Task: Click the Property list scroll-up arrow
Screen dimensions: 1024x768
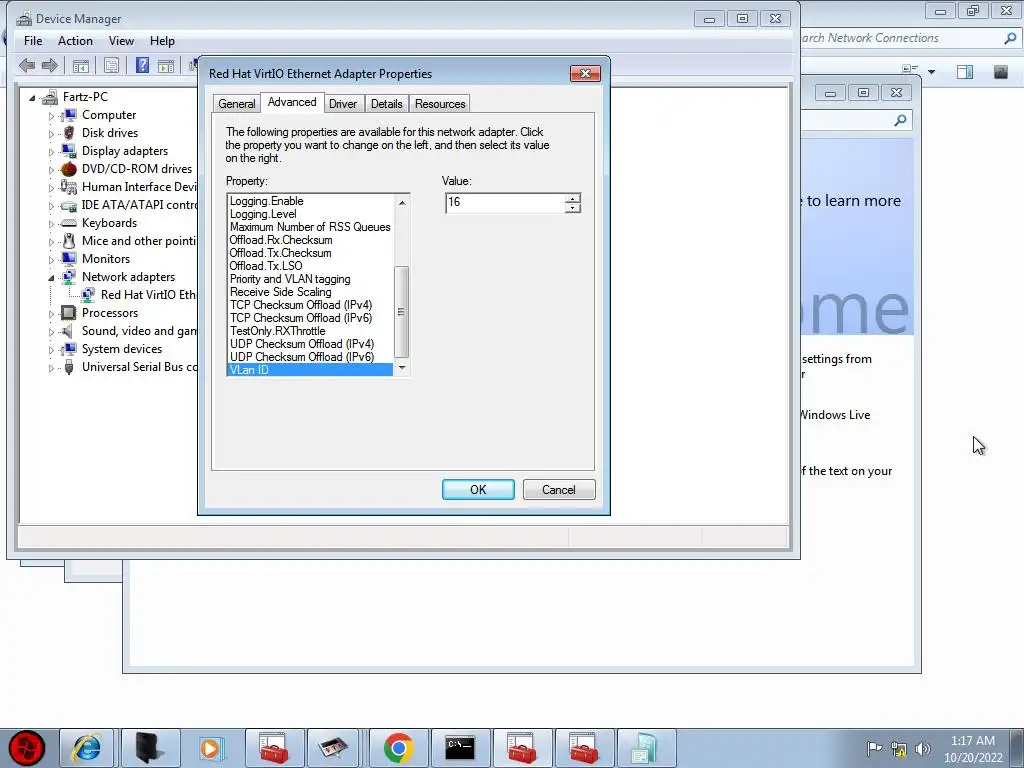Action: pyautogui.click(x=402, y=202)
